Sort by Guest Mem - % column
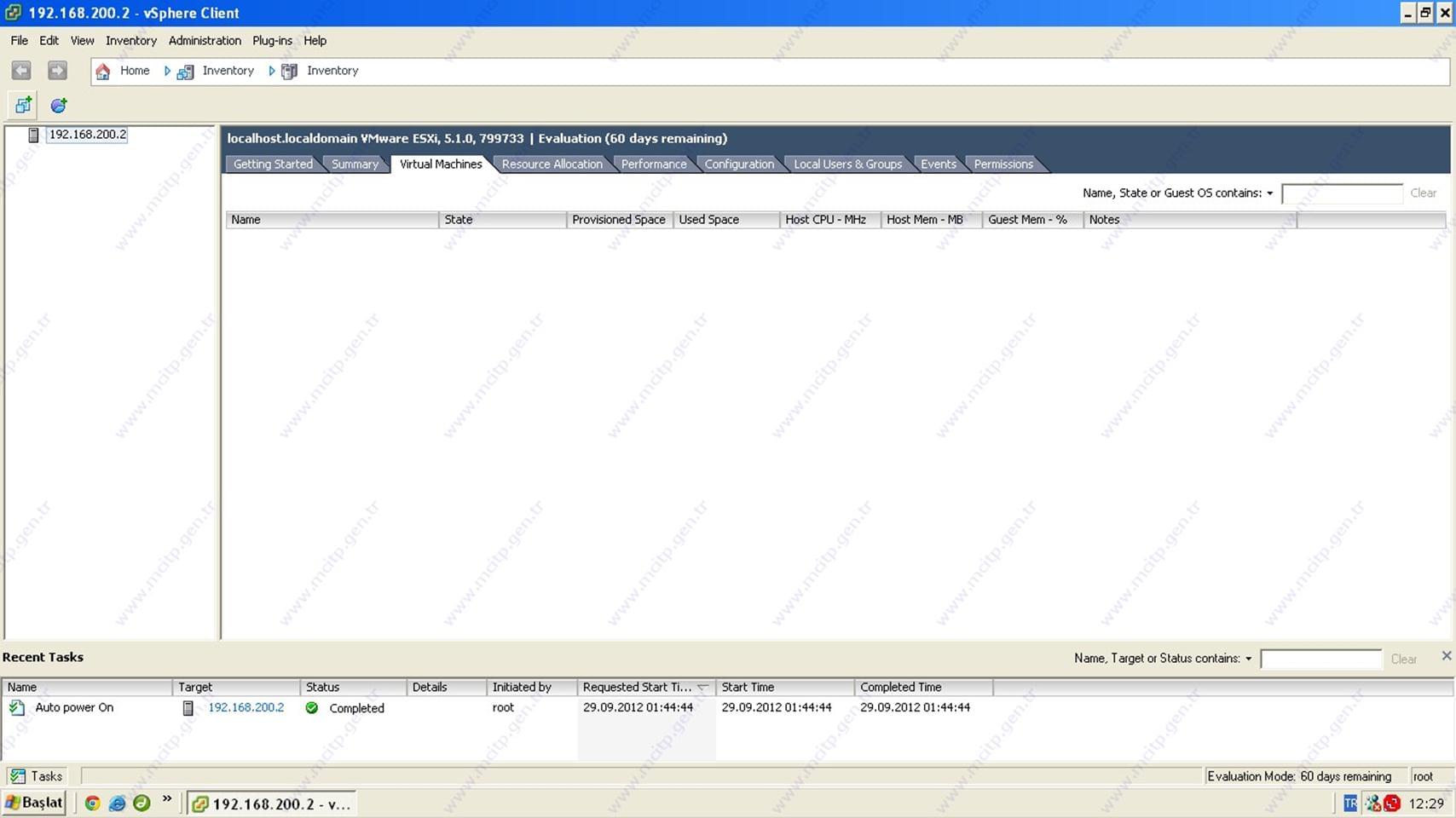Viewport: 1456px width, 818px height. point(1033,220)
